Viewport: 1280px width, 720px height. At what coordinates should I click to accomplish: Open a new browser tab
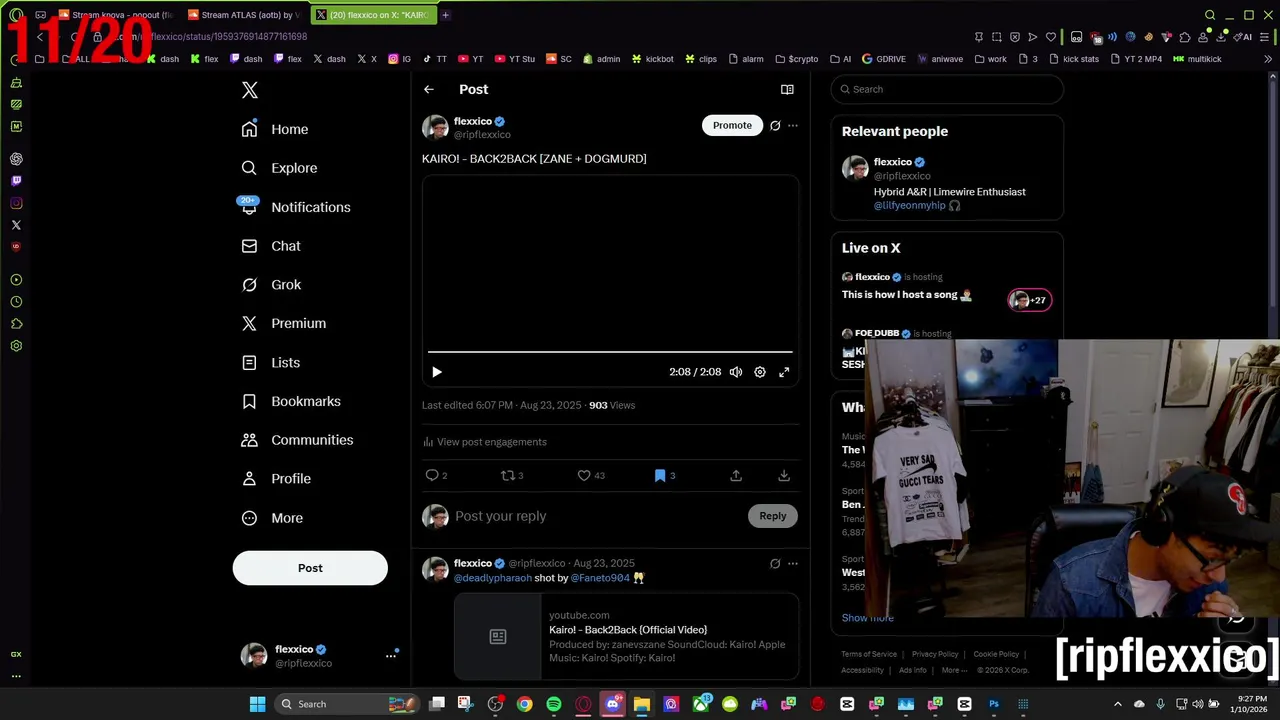[445, 15]
